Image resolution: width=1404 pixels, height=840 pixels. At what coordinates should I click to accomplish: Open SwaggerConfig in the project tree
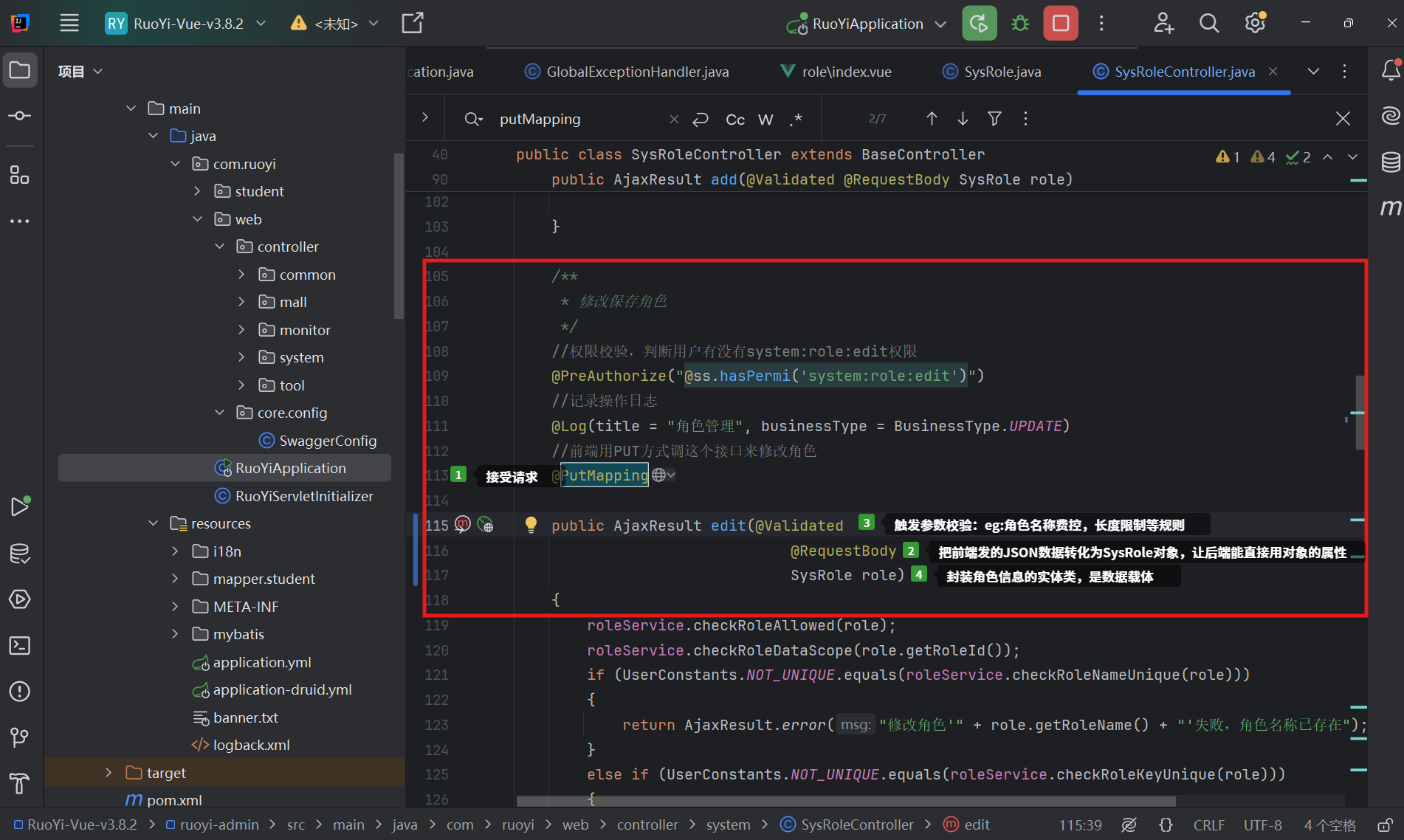click(317, 441)
